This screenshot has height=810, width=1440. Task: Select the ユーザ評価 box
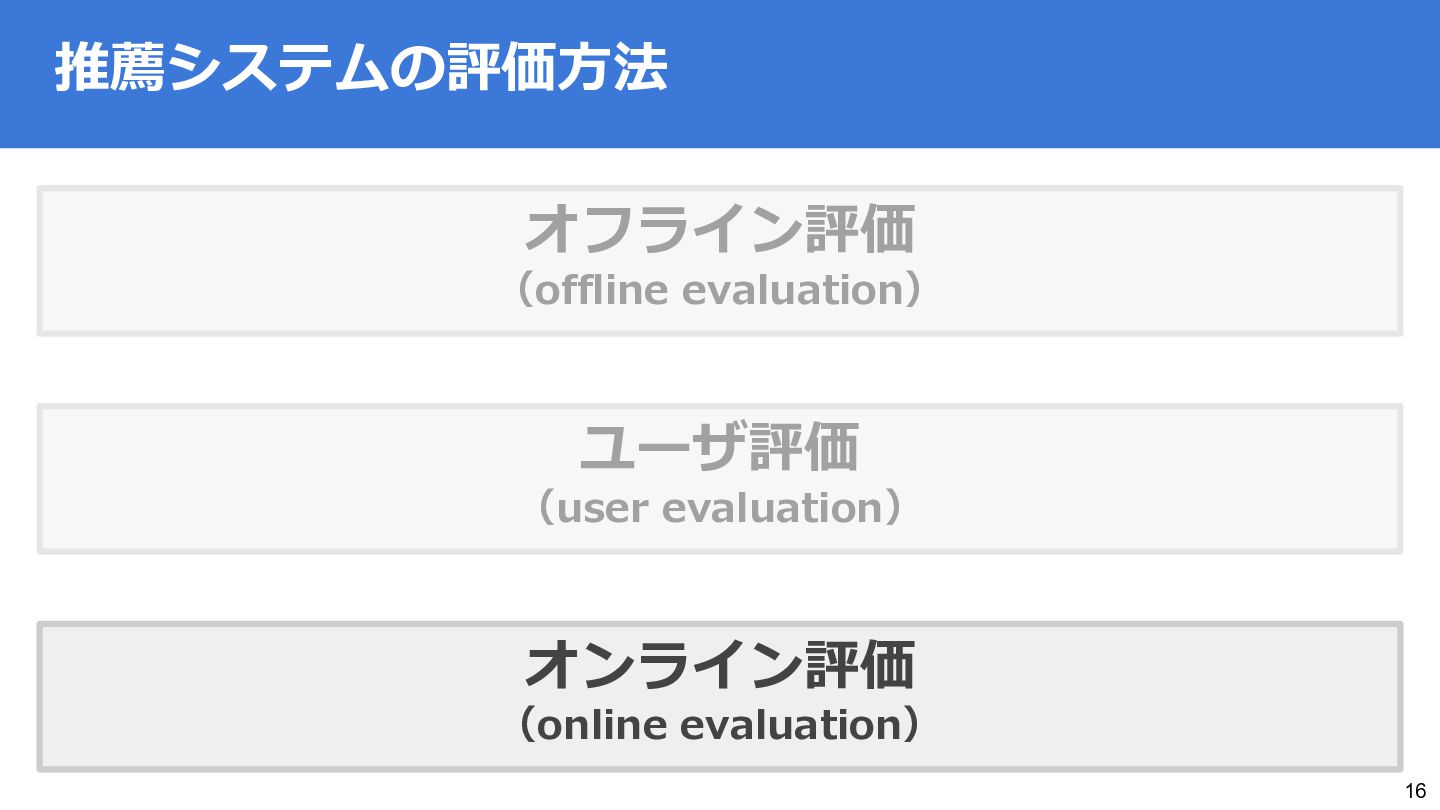click(1150, 478)
